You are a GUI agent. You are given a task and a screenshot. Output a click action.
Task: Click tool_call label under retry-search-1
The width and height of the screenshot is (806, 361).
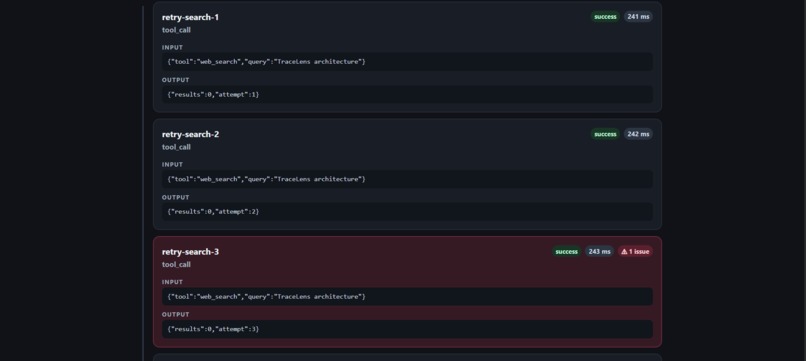[176, 30]
